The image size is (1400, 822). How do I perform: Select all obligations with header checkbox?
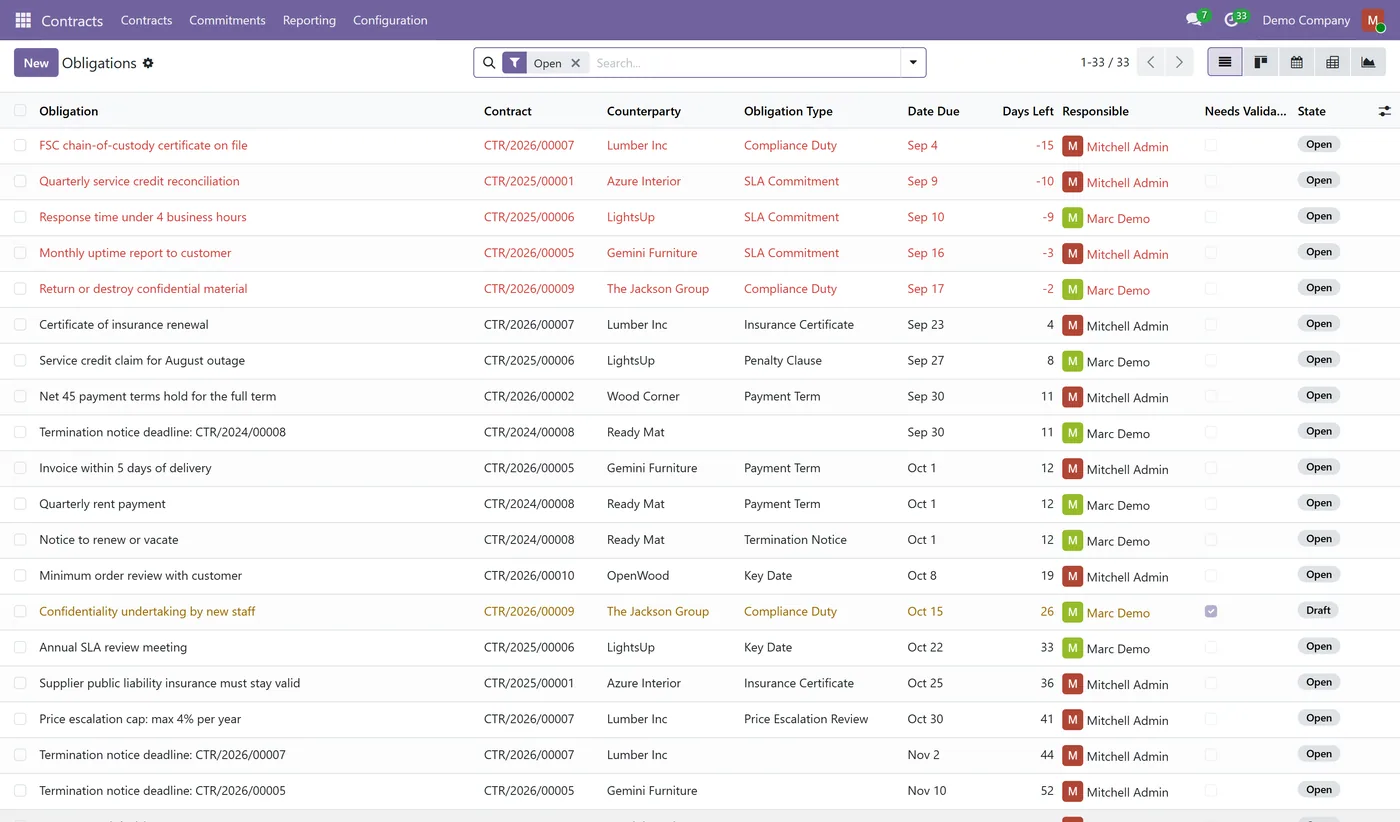(20, 110)
